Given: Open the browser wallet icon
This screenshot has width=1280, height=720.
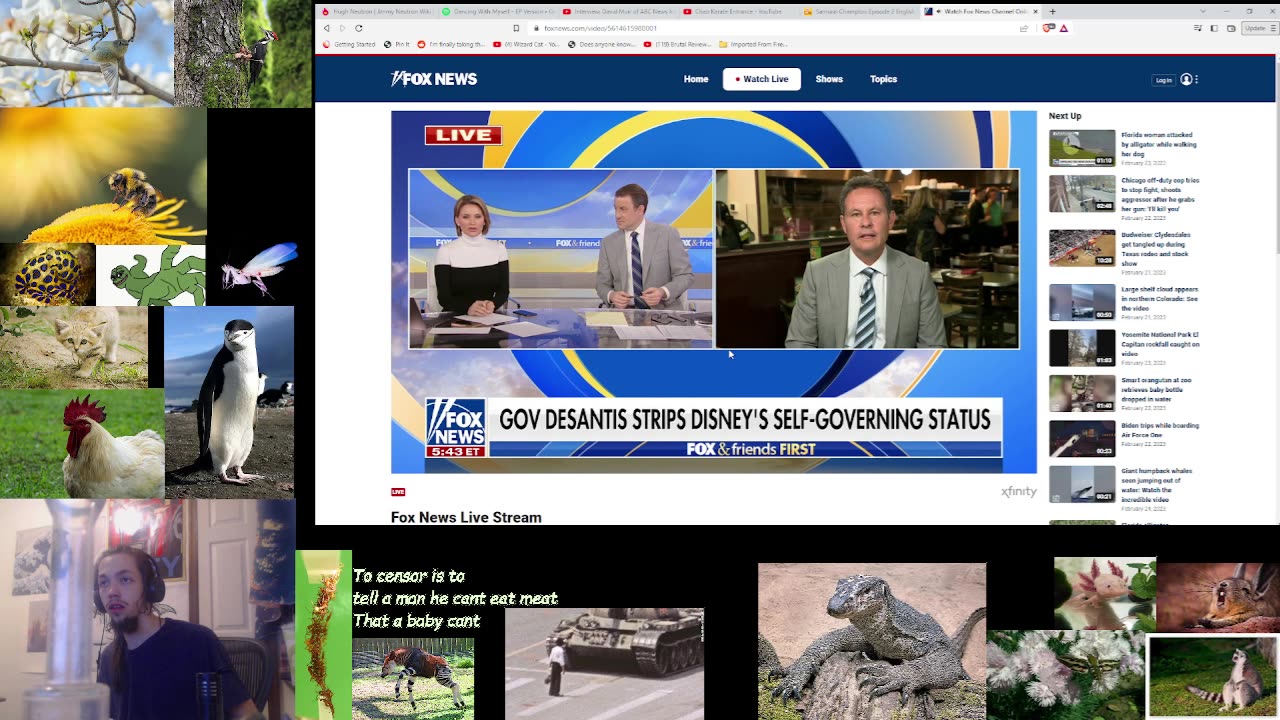Looking at the screenshot, I should pyautogui.click(x=1231, y=28).
